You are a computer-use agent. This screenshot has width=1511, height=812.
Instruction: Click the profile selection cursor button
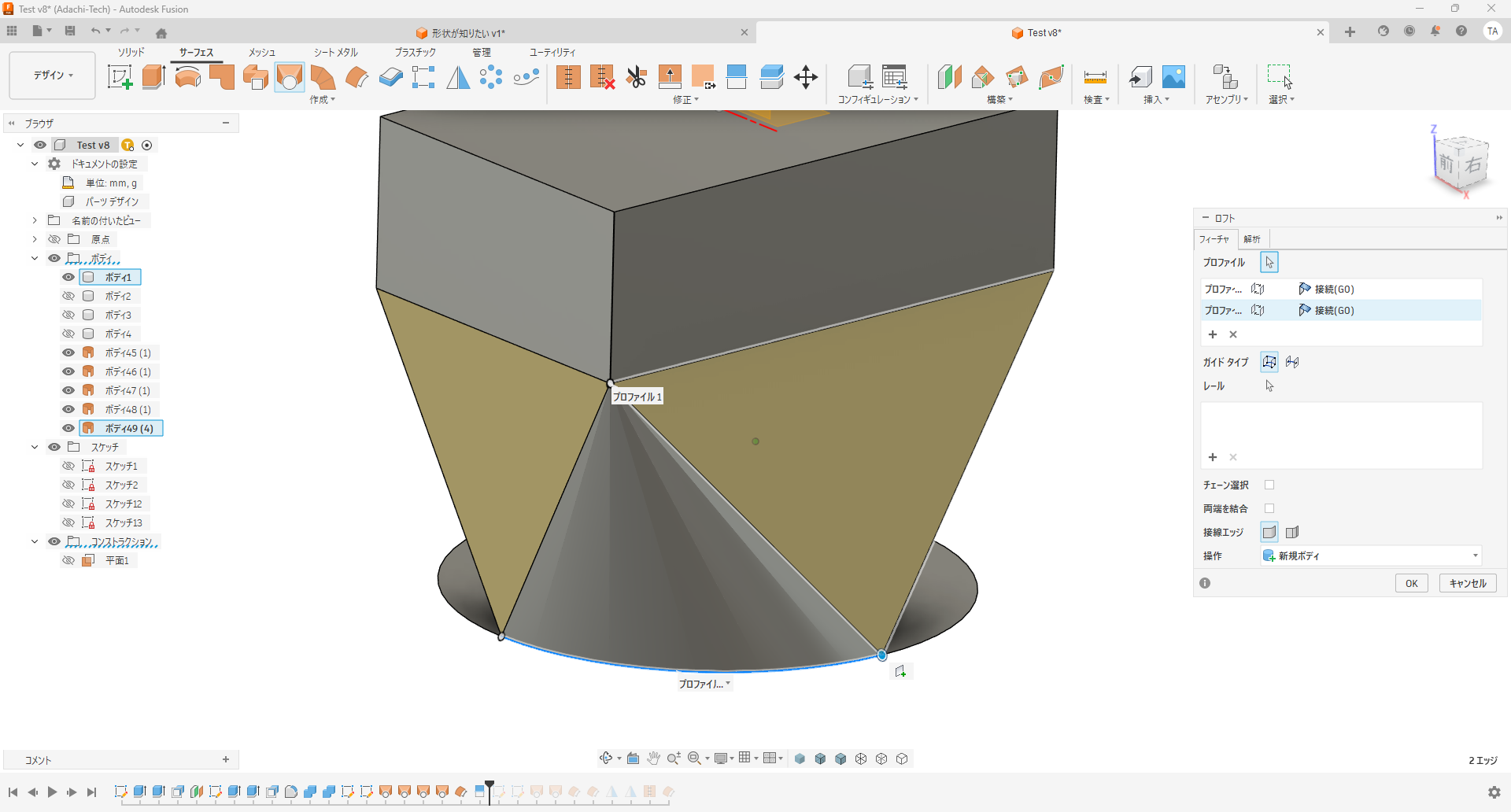coord(1269,262)
